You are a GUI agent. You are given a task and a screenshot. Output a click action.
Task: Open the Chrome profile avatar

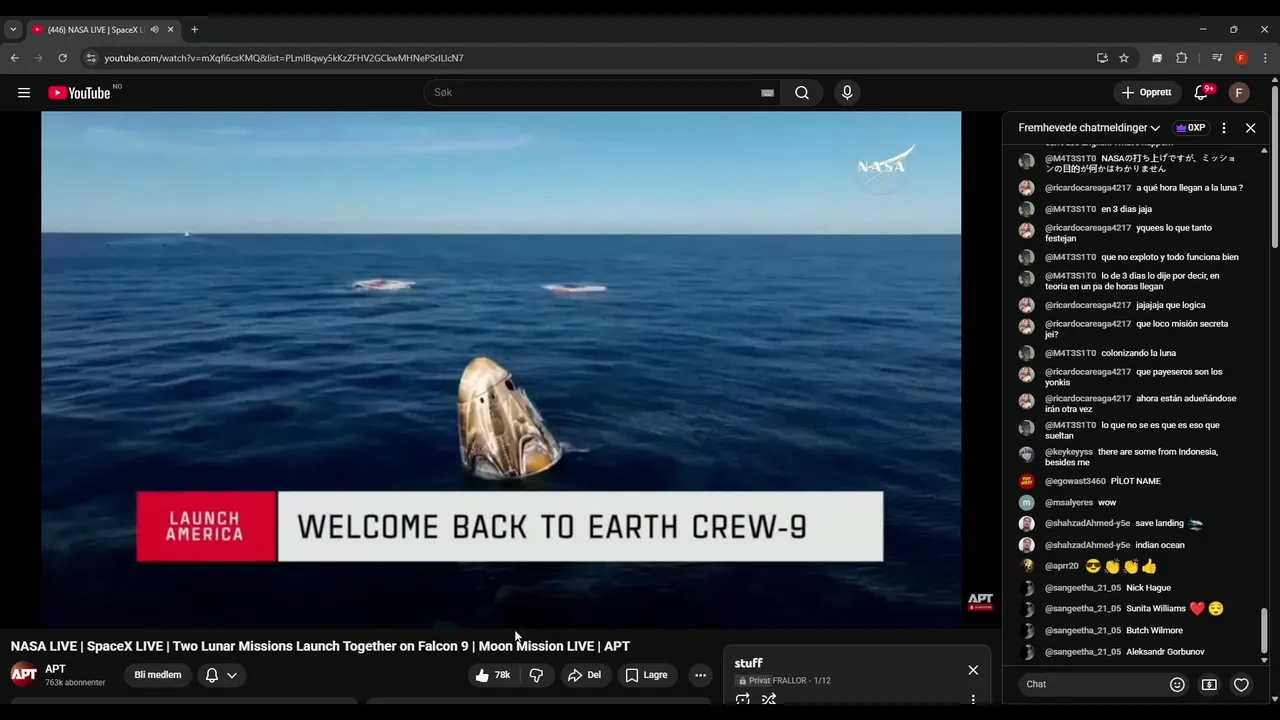(x=1241, y=58)
